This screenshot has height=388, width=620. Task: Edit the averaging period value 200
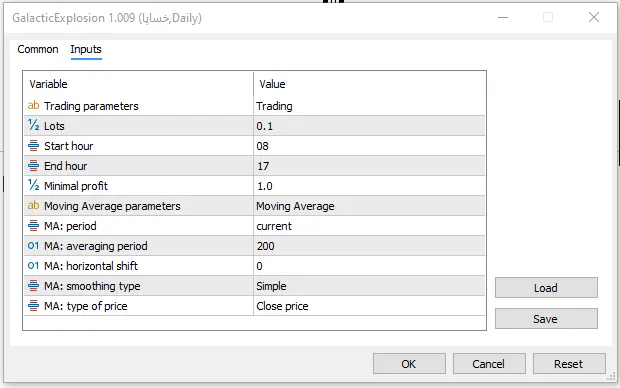369,246
